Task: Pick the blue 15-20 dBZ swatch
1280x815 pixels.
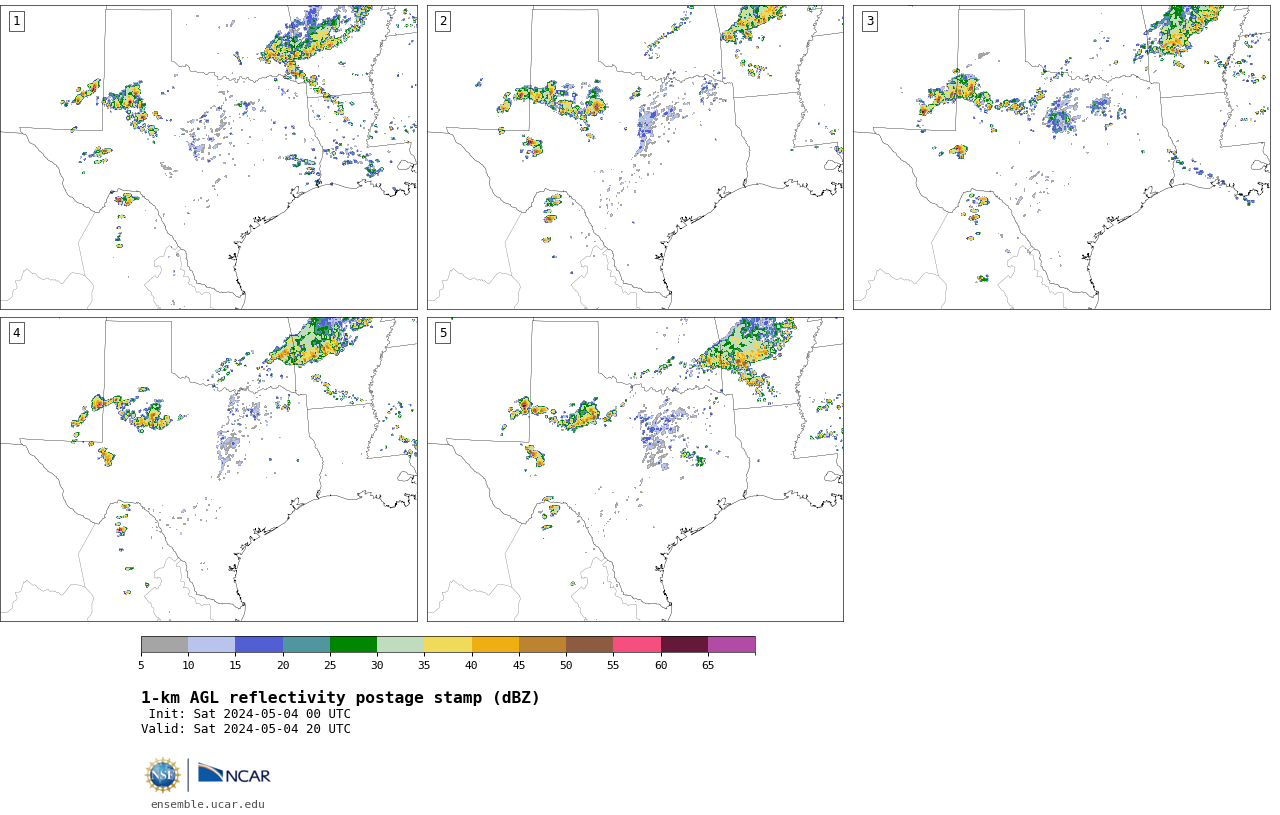Action: click(x=259, y=645)
